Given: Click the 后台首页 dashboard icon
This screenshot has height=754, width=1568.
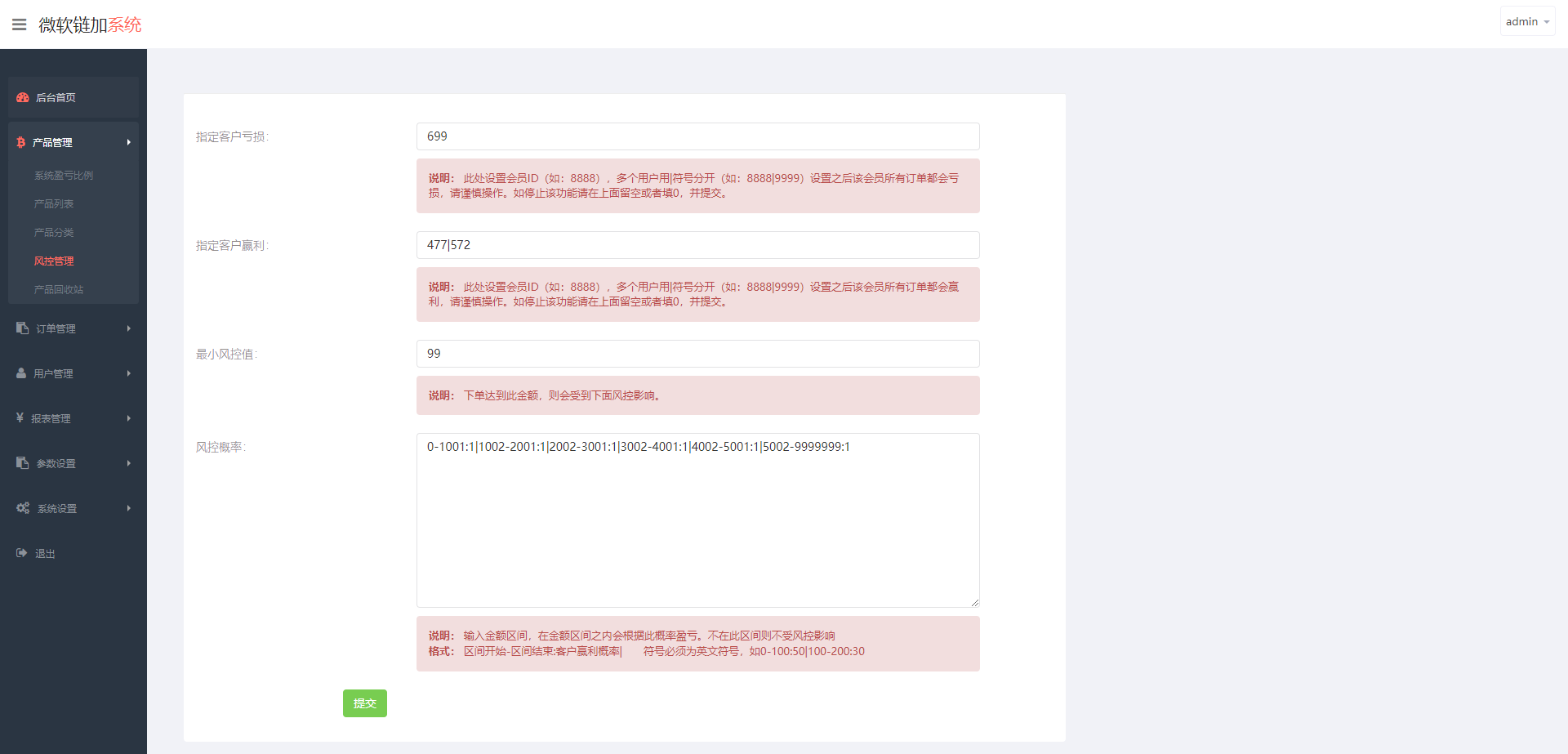Looking at the screenshot, I should point(23,97).
